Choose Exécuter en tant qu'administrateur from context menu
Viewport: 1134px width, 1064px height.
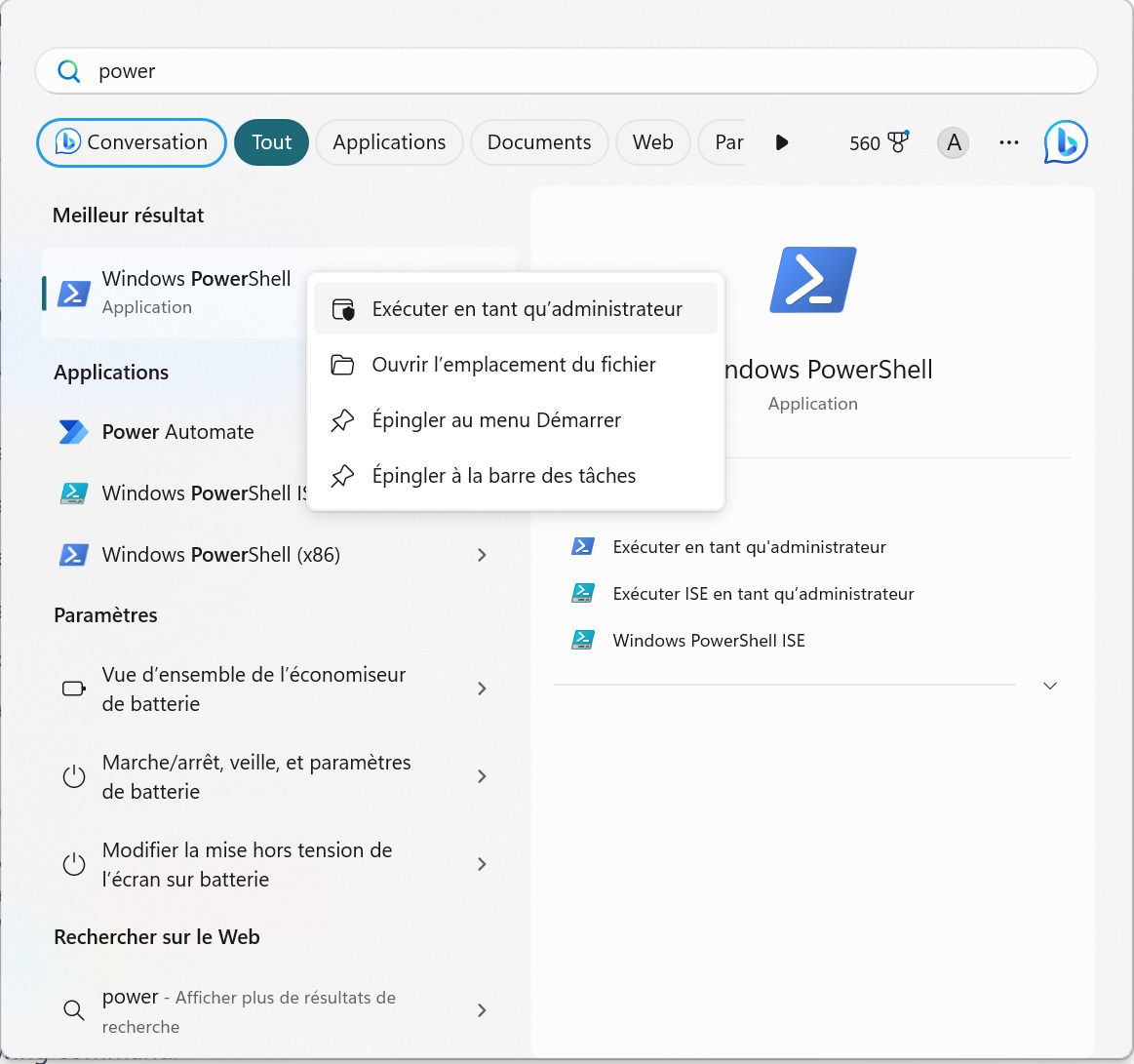point(516,309)
